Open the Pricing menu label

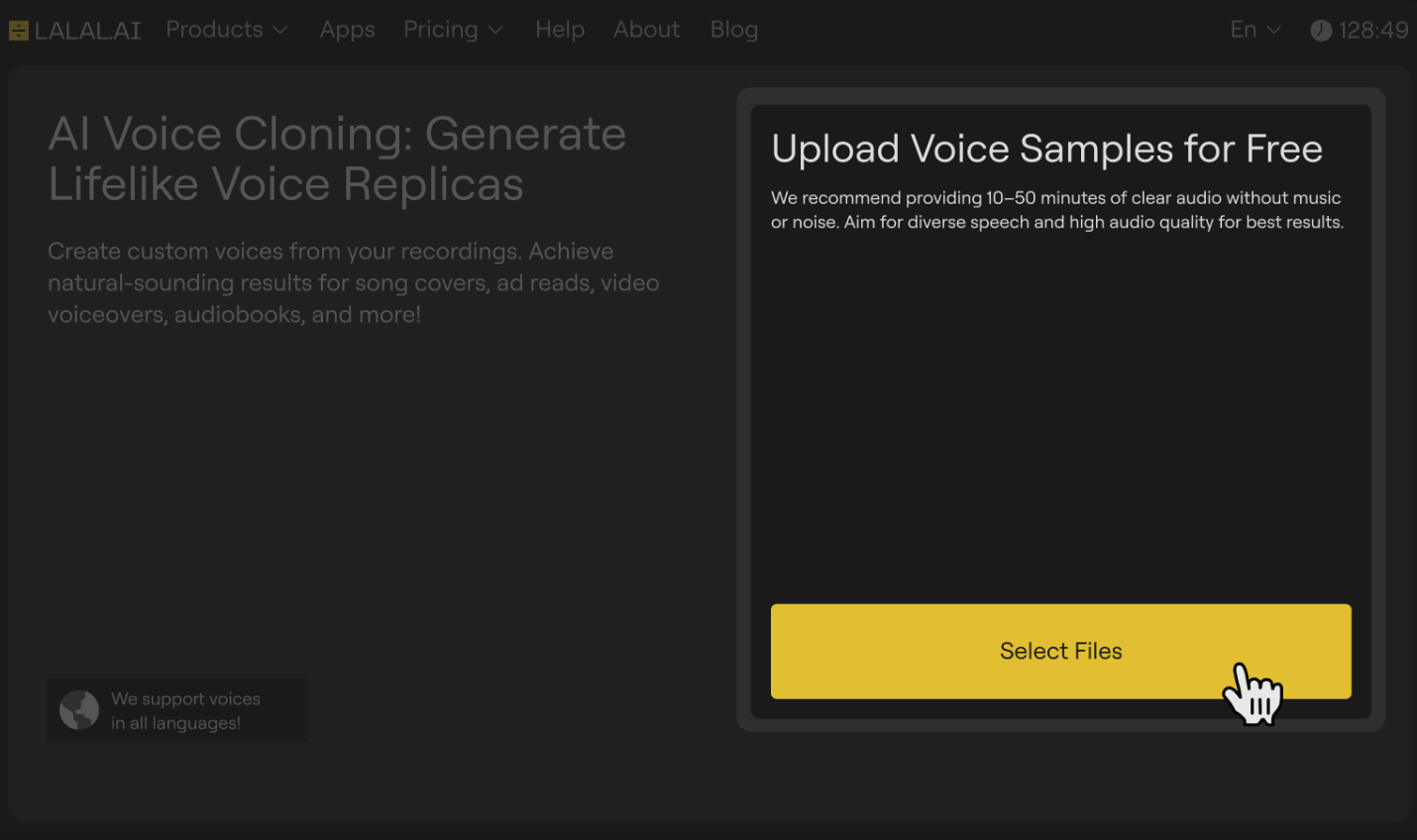click(440, 30)
